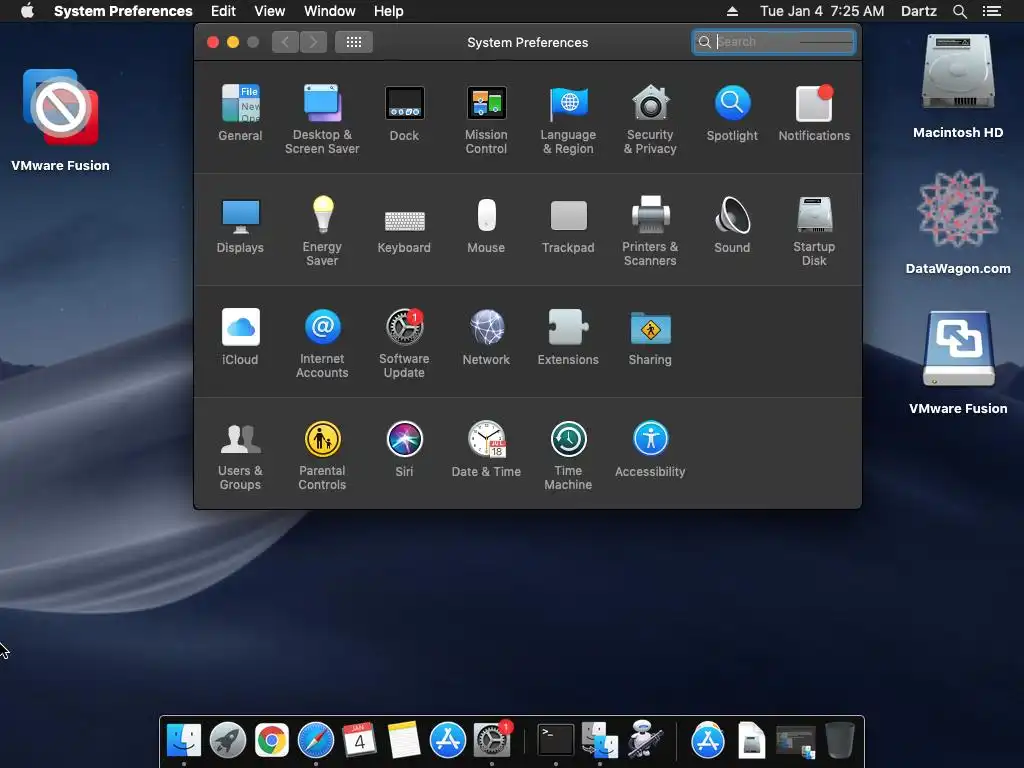Open the Dock preferences pane
Viewport: 1024px width, 768px height.
pyautogui.click(x=404, y=113)
